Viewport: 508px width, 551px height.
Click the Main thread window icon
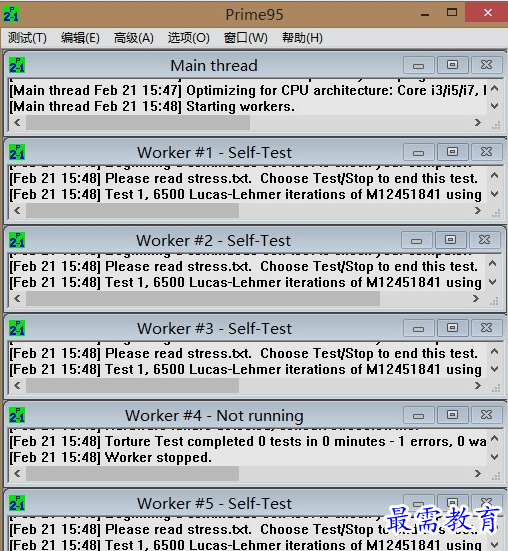click(17, 65)
